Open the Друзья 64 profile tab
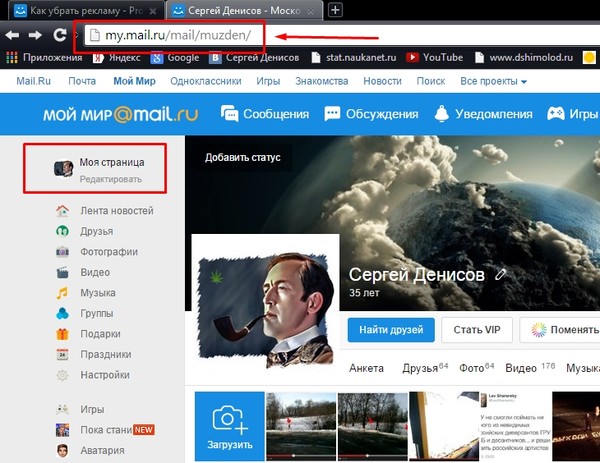The height and width of the screenshot is (463, 600). point(425,368)
